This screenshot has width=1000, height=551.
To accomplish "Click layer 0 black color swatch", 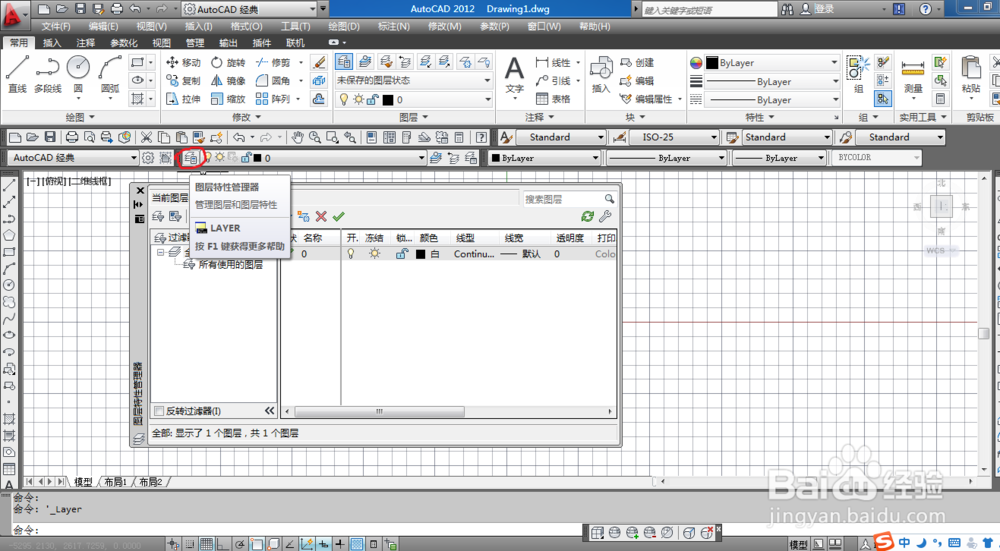I will pyautogui.click(x=420, y=254).
